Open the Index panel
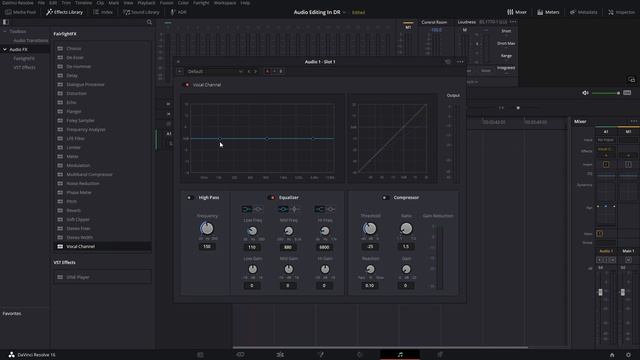 (103, 12)
